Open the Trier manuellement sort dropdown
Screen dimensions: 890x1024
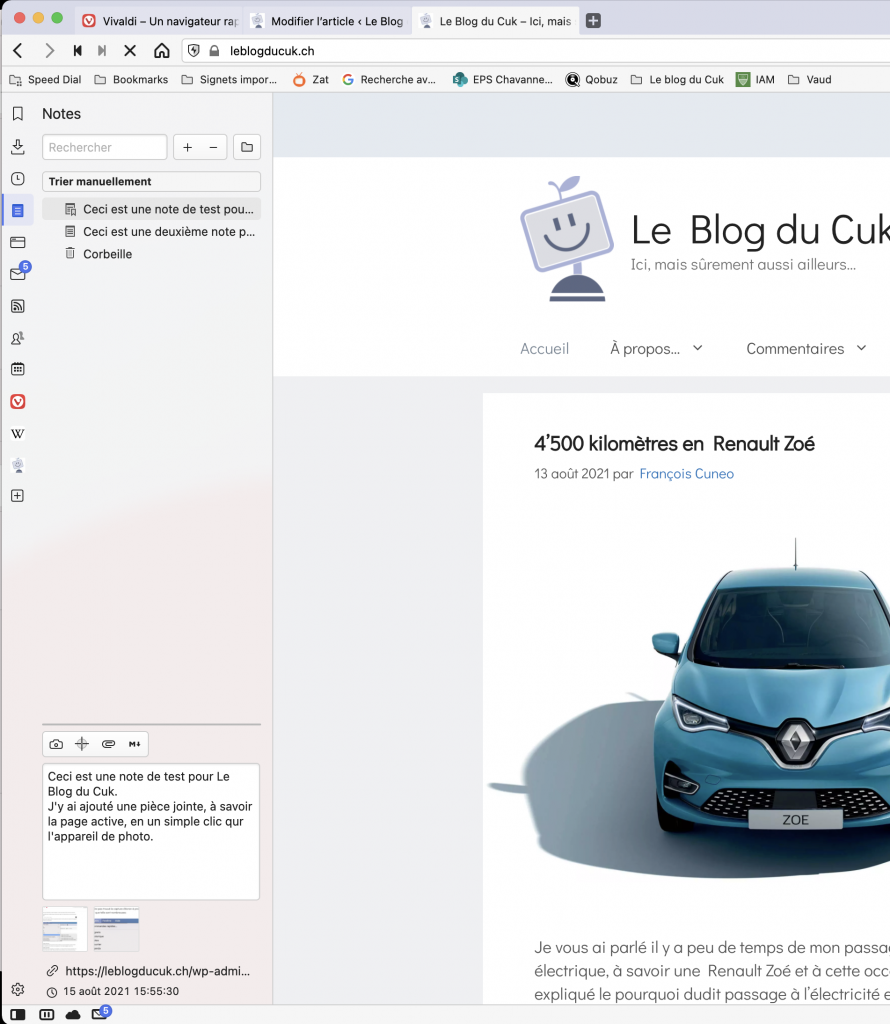point(151,182)
